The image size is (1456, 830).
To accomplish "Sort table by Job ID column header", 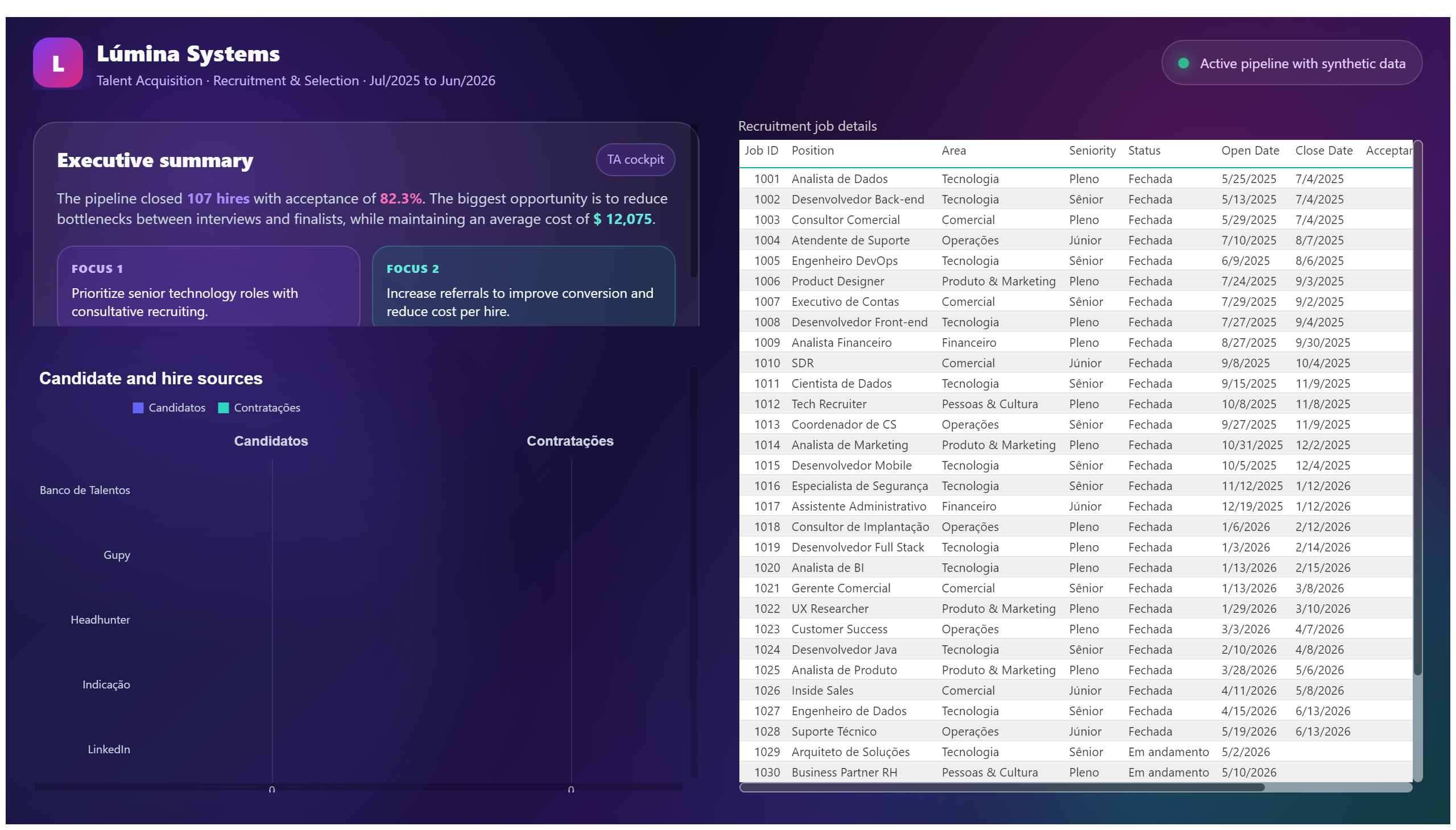I will pyautogui.click(x=761, y=151).
